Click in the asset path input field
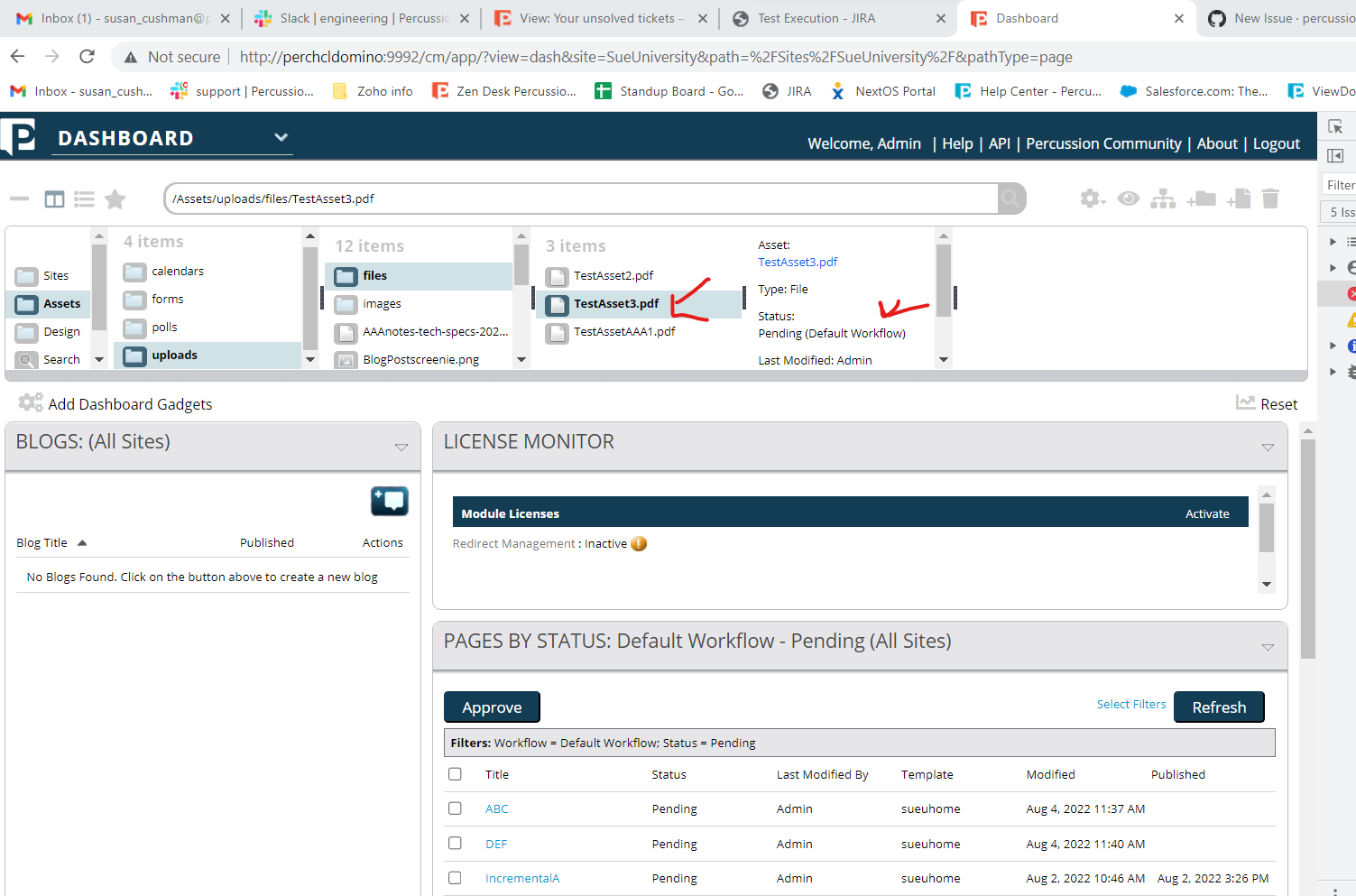 [x=582, y=199]
